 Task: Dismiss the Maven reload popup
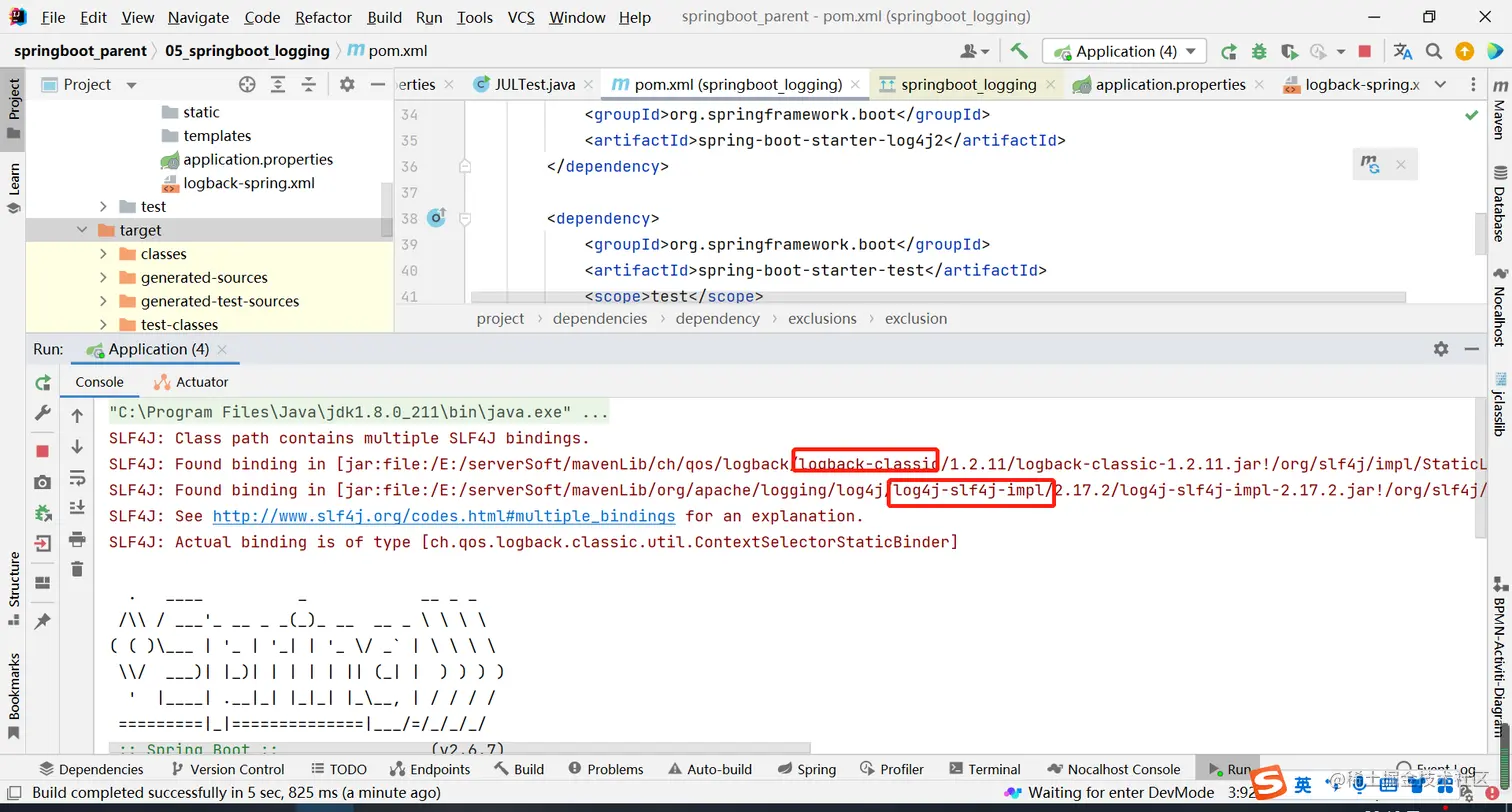click(x=1401, y=165)
